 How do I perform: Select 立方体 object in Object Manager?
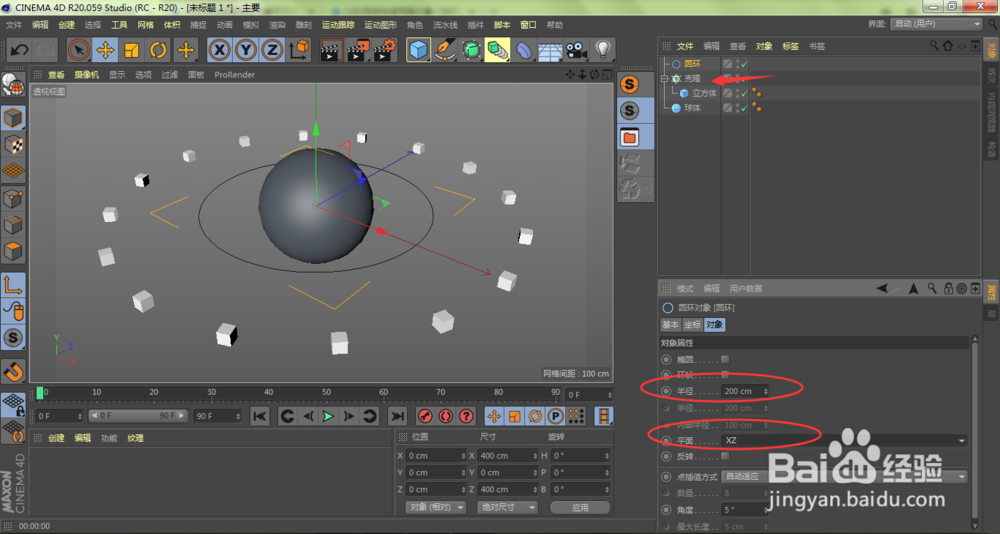click(x=705, y=93)
